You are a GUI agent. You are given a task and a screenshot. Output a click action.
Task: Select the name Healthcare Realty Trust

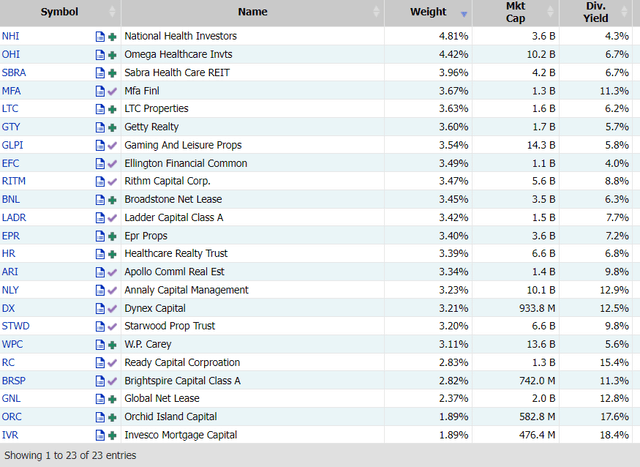point(176,254)
